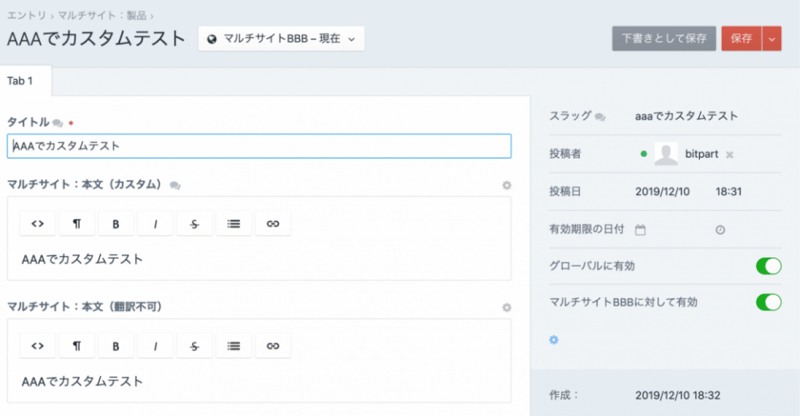Expand the save options arrow beside 保存
800x416 pixels.
click(x=771, y=38)
